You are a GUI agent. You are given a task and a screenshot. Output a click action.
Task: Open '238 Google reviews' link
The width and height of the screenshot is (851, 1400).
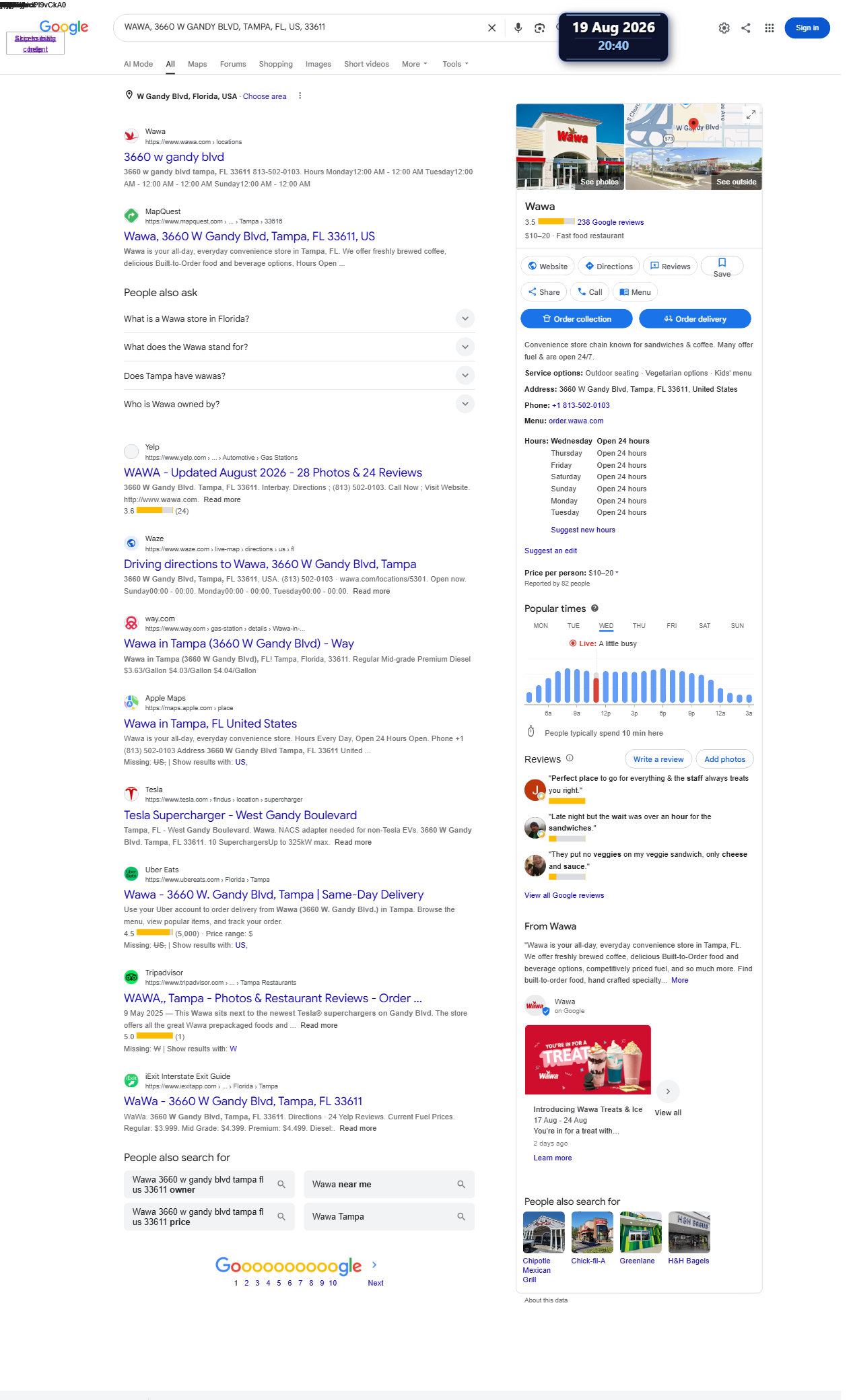click(610, 222)
